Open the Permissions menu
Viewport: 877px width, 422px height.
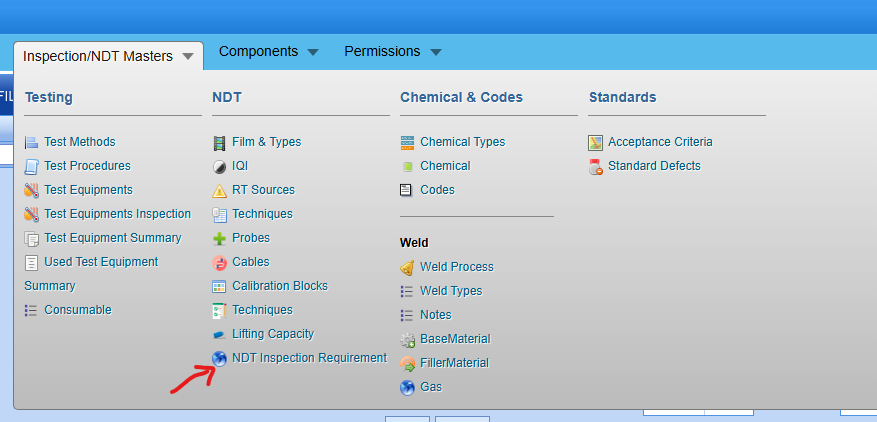point(382,51)
